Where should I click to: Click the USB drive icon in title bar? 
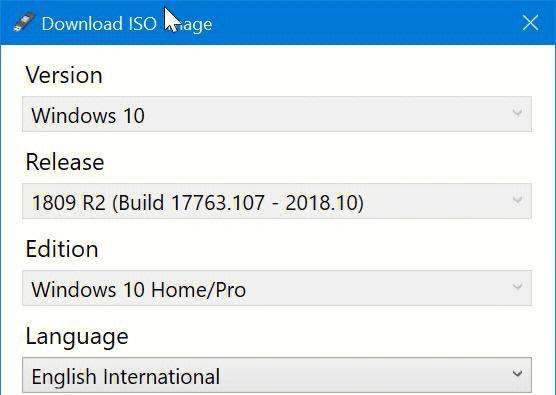point(24,22)
